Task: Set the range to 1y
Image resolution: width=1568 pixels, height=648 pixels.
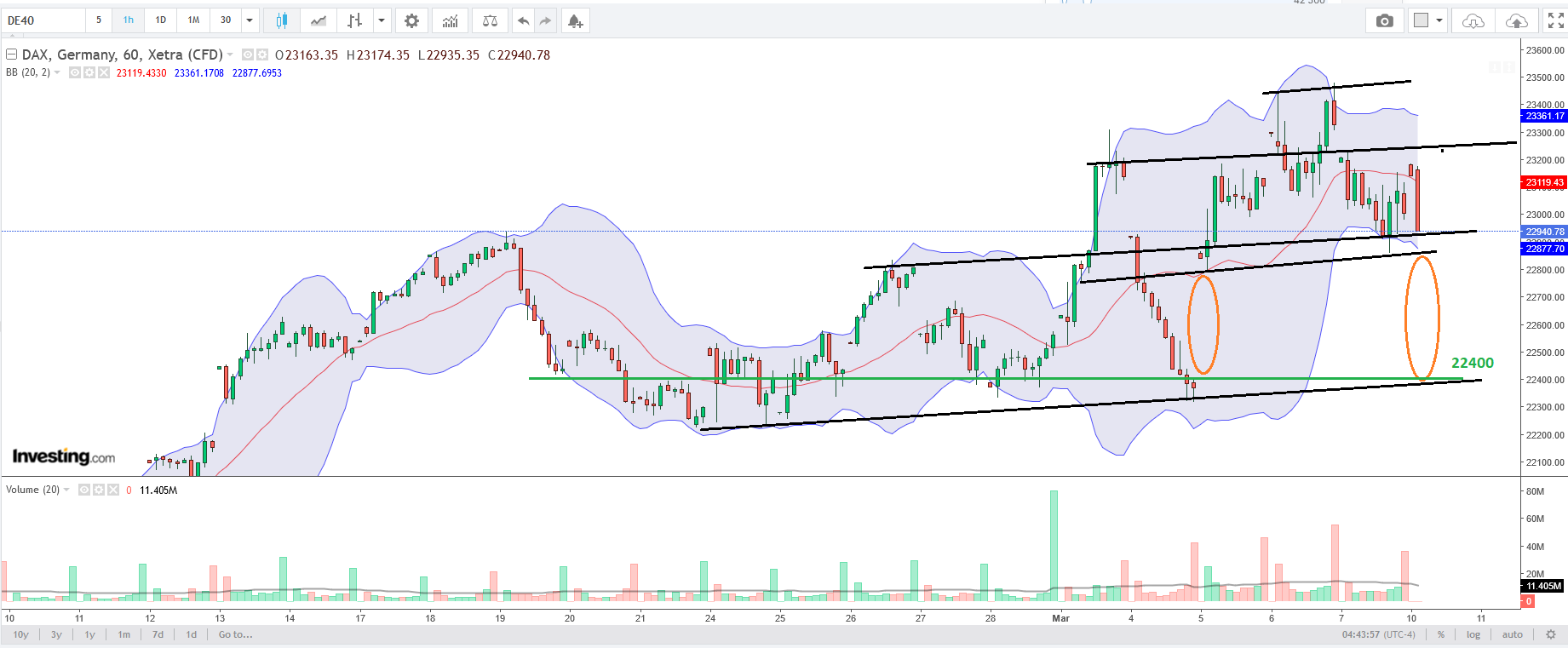Action: tap(89, 634)
